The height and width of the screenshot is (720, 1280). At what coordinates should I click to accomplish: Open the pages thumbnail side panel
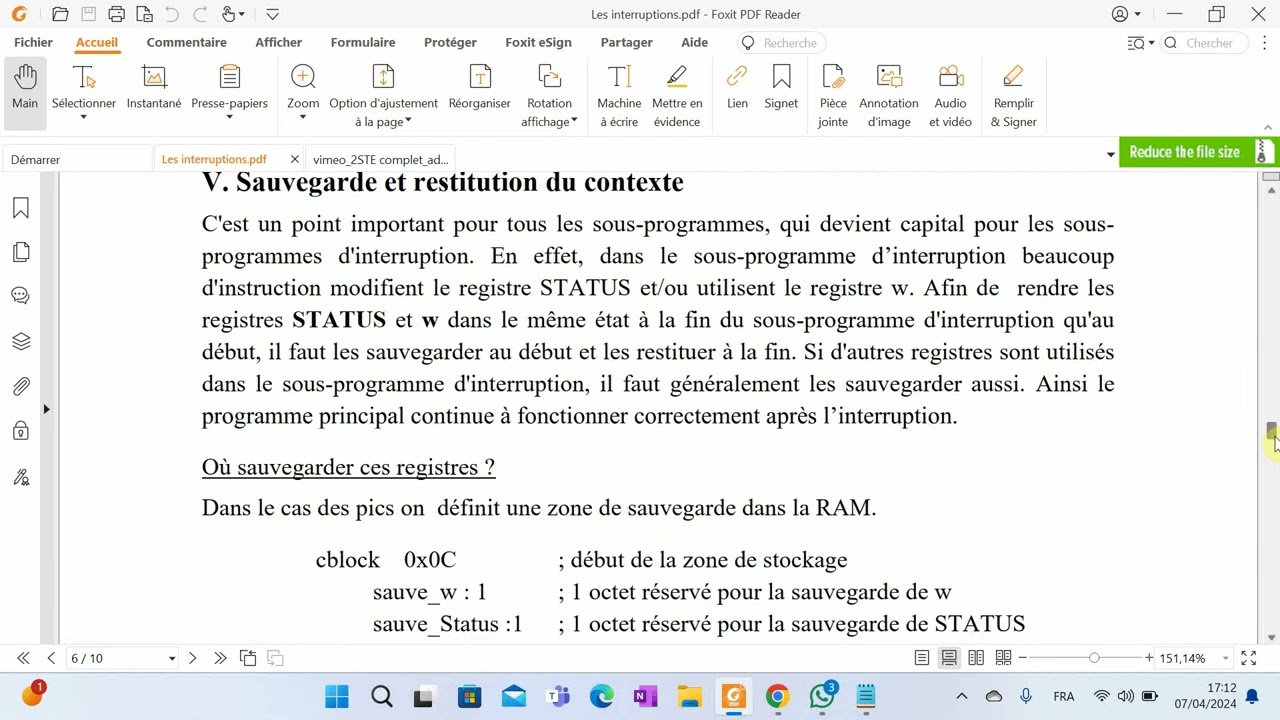(21, 252)
